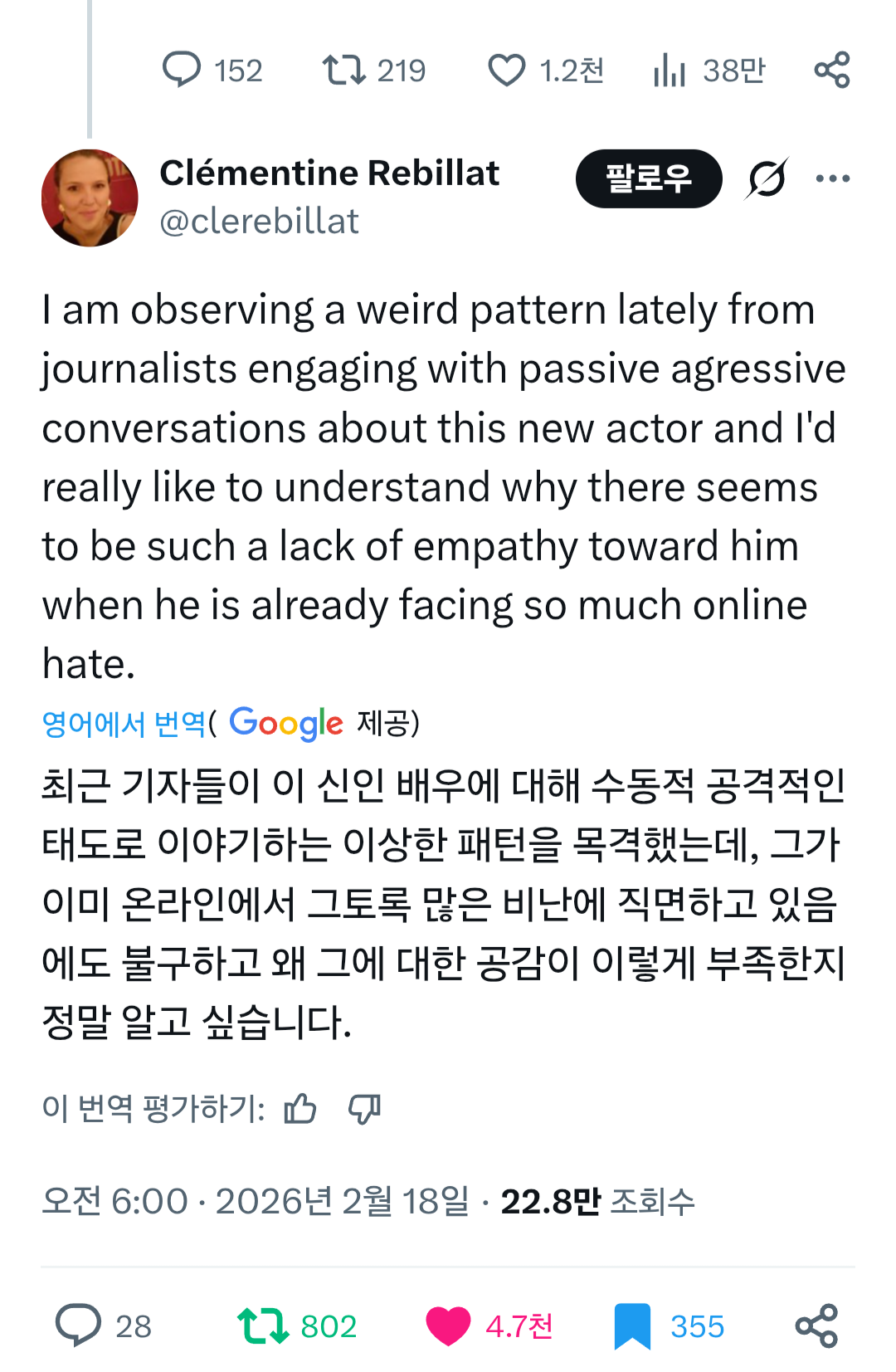Screen dimensions: 896x1372
Task: Reply to the main post (28 replies)
Action: coord(79,1326)
